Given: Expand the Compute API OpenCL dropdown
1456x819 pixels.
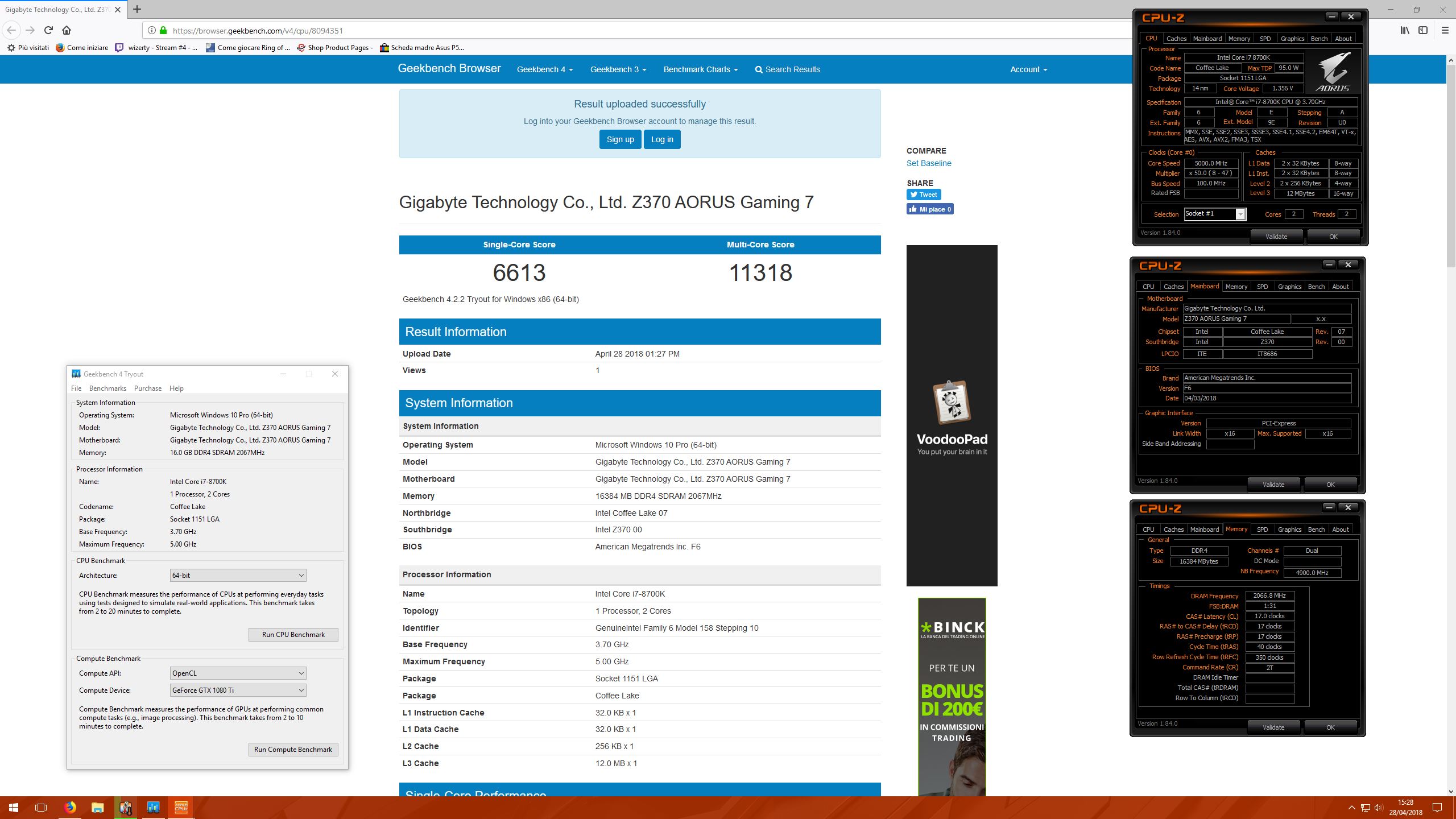Looking at the screenshot, I should click(238, 673).
